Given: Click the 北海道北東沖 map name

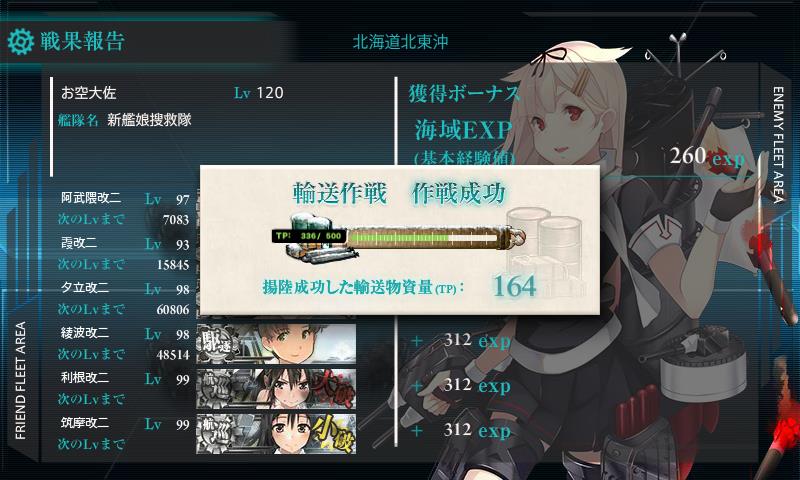Looking at the screenshot, I should pos(401,42).
